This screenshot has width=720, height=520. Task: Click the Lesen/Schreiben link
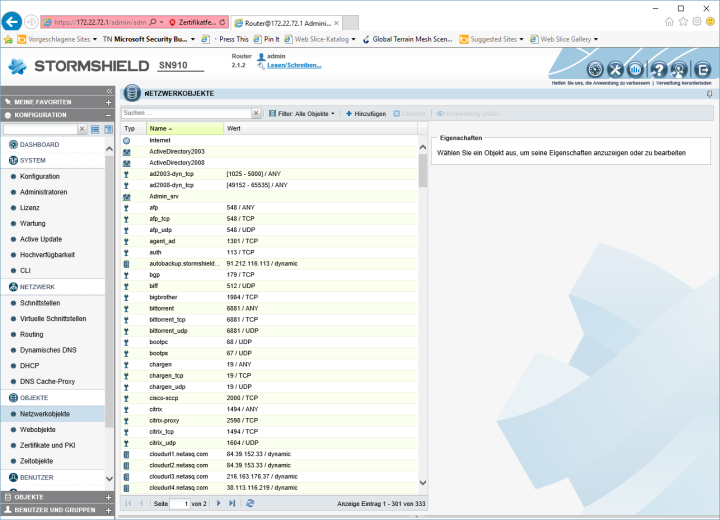pos(294,65)
